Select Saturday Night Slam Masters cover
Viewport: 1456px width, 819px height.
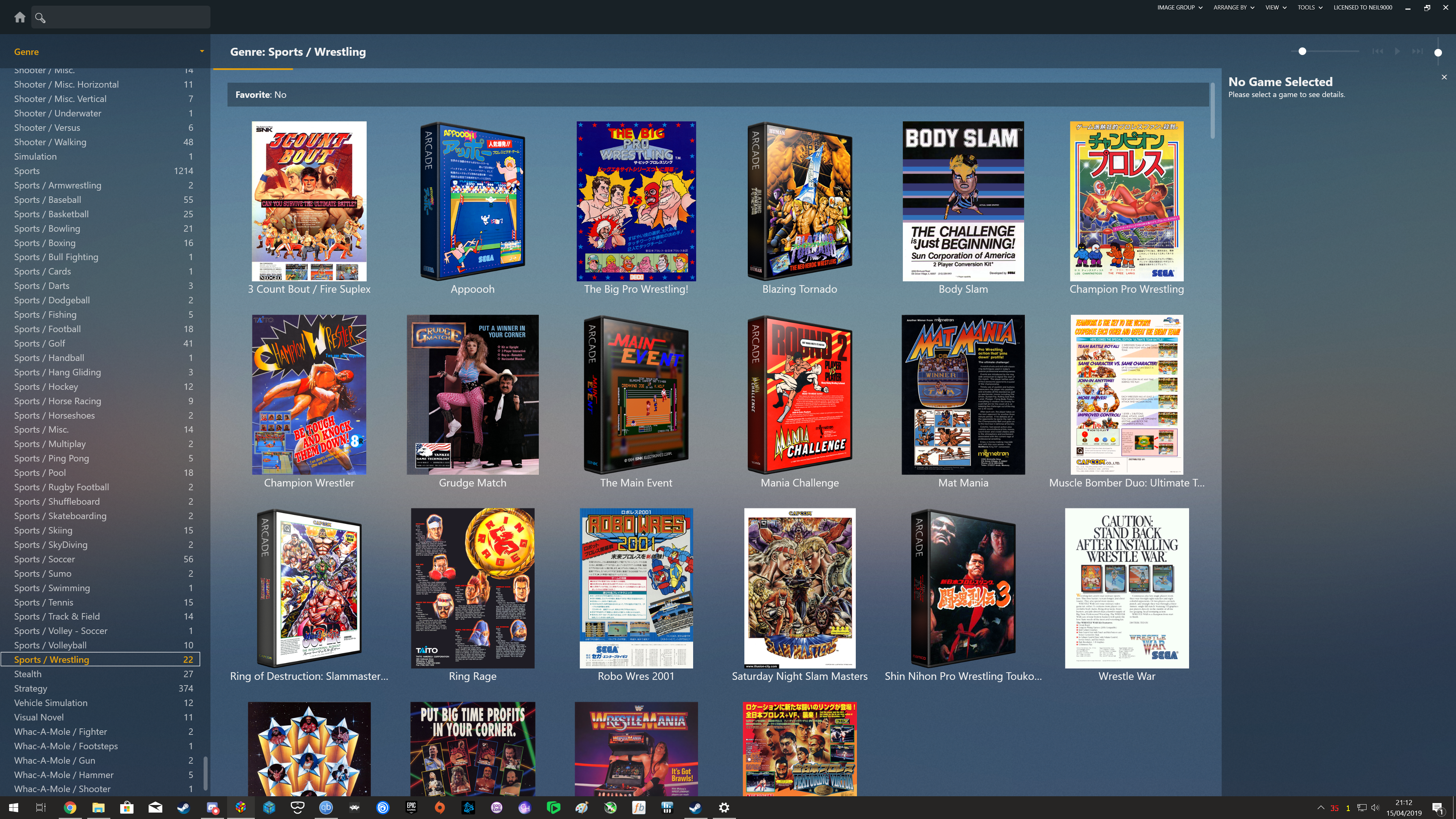pos(800,588)
